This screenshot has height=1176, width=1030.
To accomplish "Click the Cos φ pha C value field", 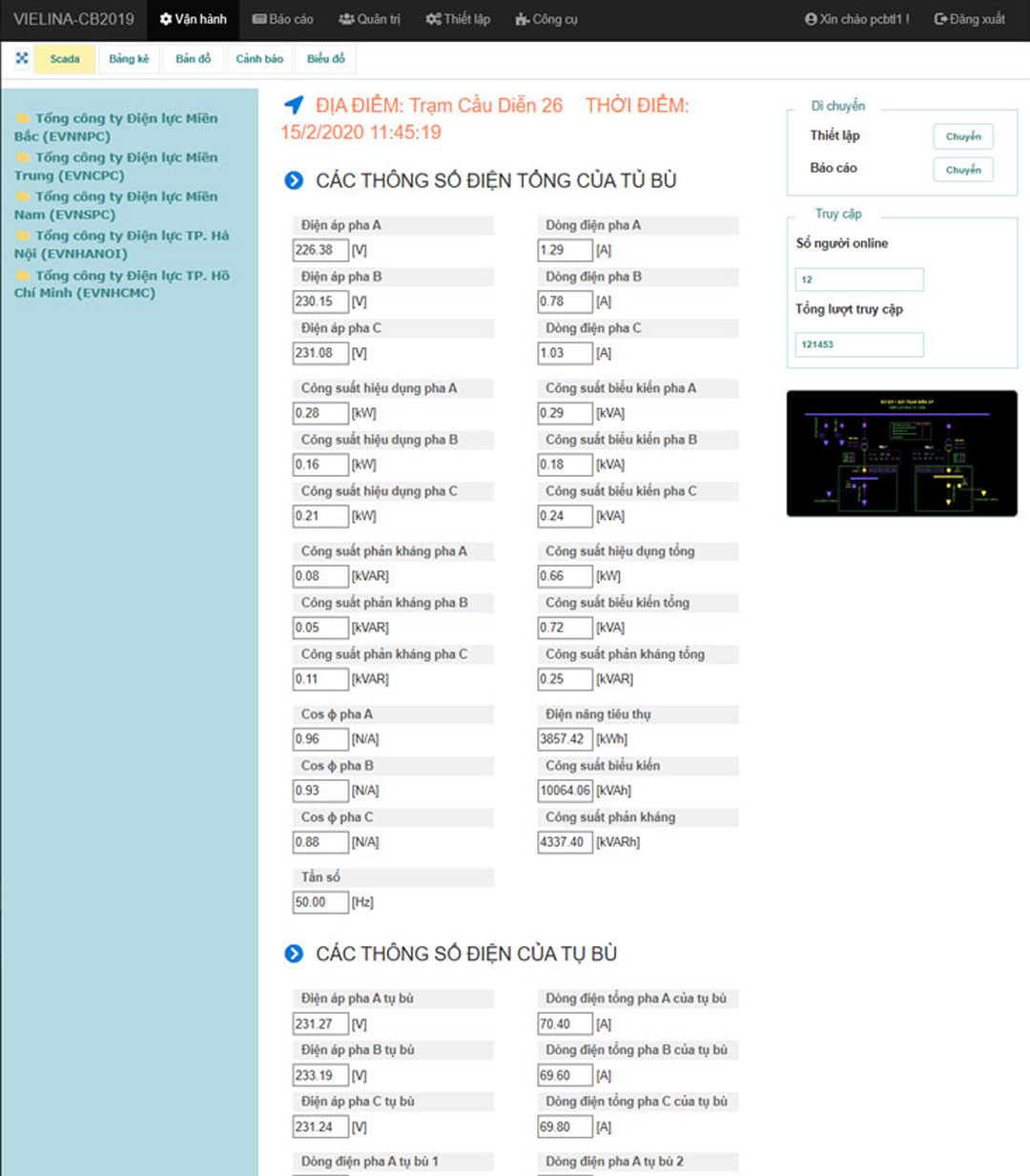I will click(320, 842).
